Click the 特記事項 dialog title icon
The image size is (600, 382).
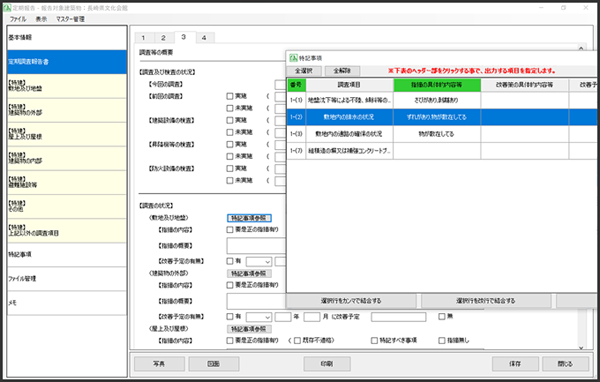point(293,58)
